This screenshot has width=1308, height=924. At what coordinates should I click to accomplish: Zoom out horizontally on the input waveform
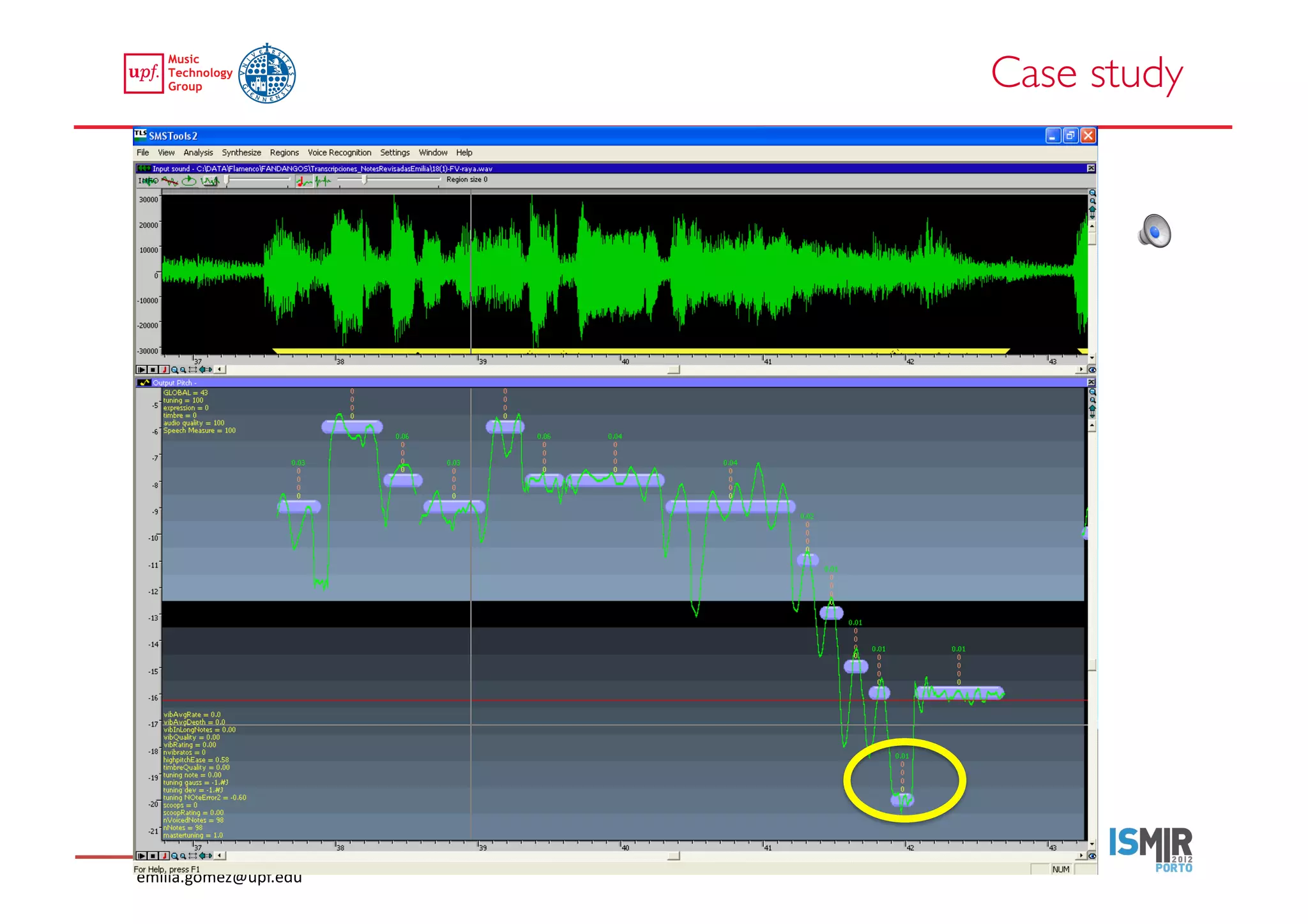pos(183,370)
